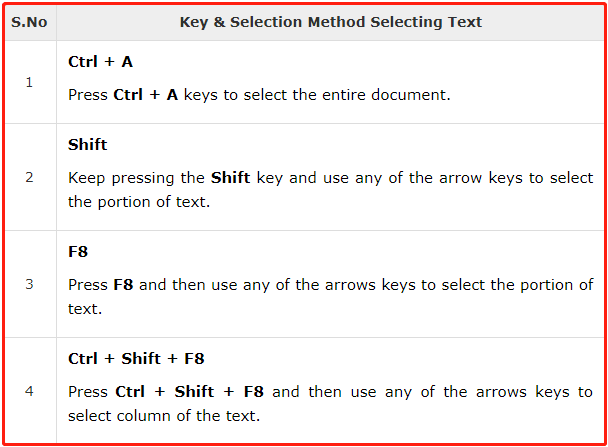Click the text 'the portion of text.'

tap(139, 202)
